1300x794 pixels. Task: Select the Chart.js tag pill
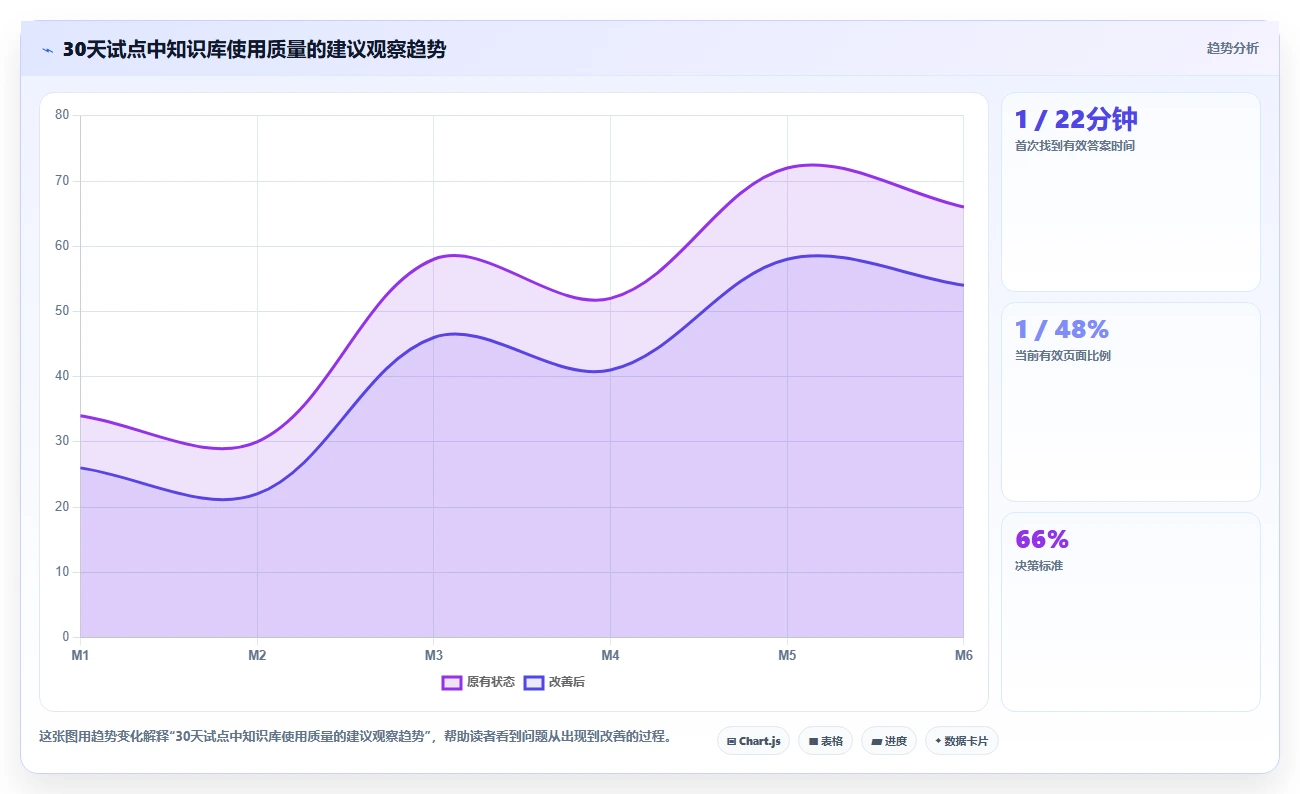pos(754,741)
